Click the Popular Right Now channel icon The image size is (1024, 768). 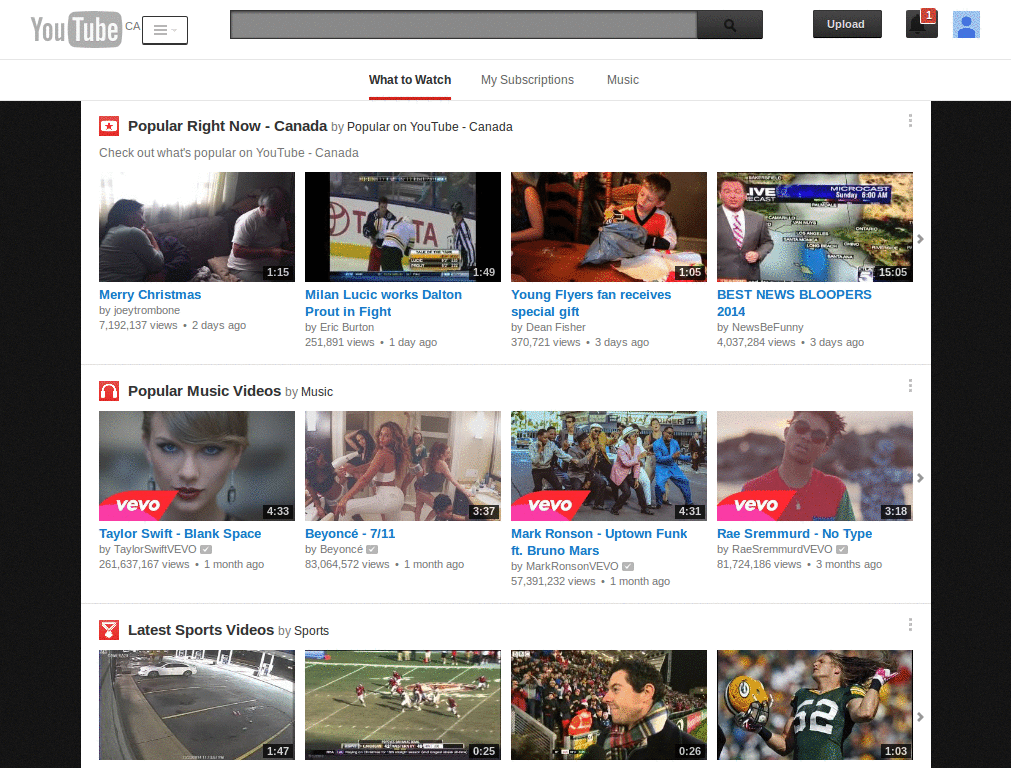pyautogui.click(x=109, y=126)
